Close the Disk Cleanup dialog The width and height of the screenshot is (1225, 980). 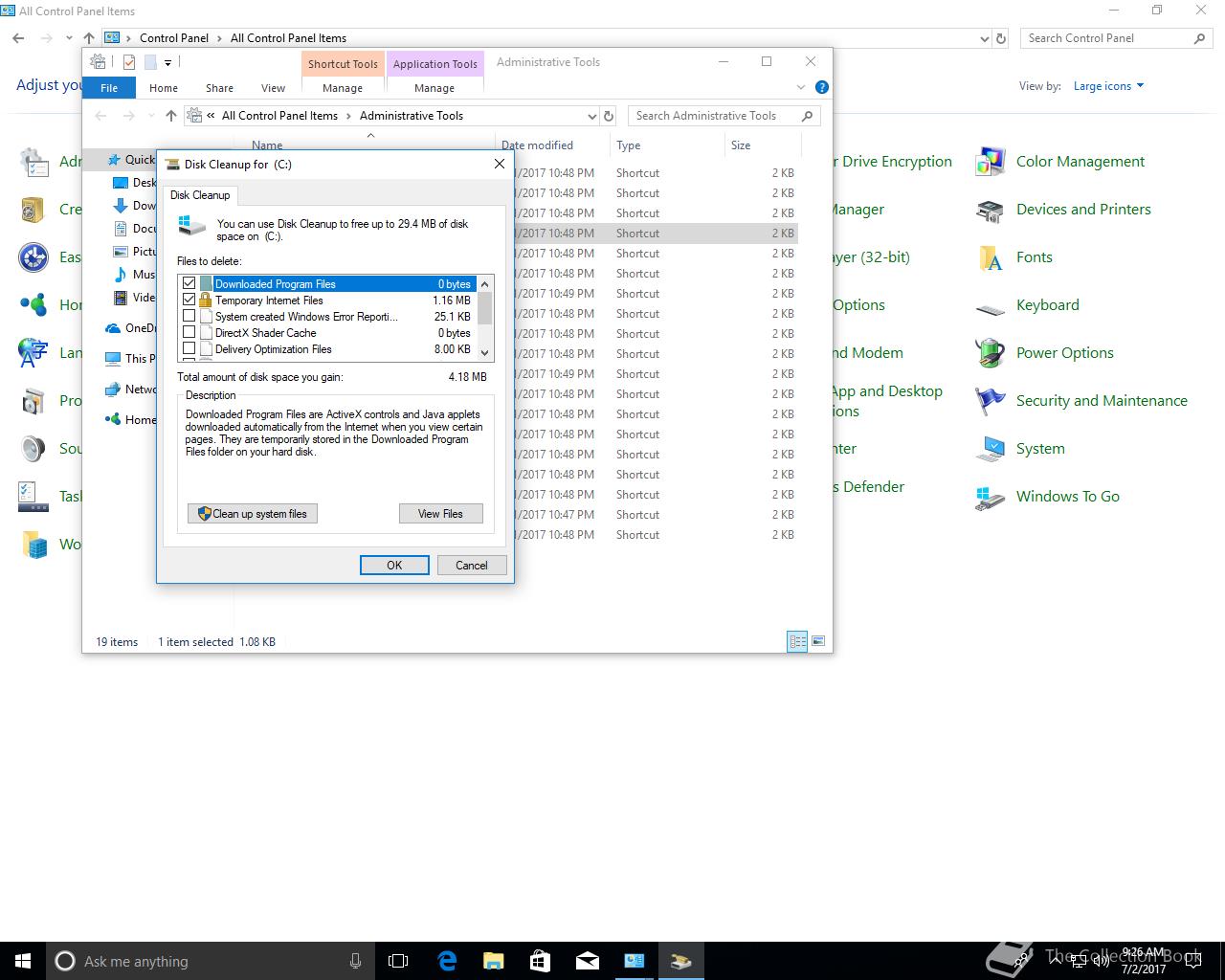(x=499, y=164)
